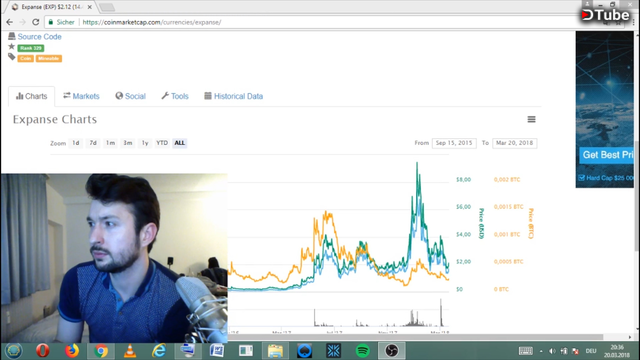The height and width of the screenshot is (360, 640).
Task: Switch to the Charts tab
Action: [x=31, y=96]
